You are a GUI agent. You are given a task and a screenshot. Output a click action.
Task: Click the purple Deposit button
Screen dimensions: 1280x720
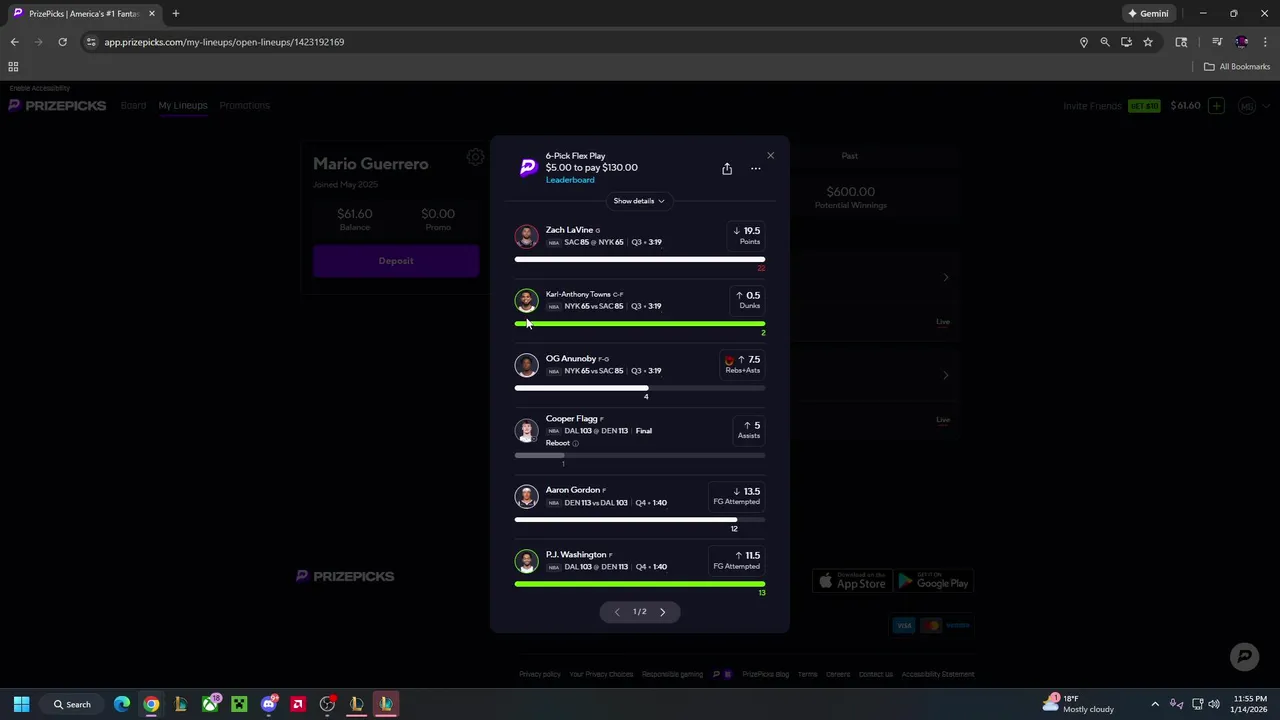396,261
